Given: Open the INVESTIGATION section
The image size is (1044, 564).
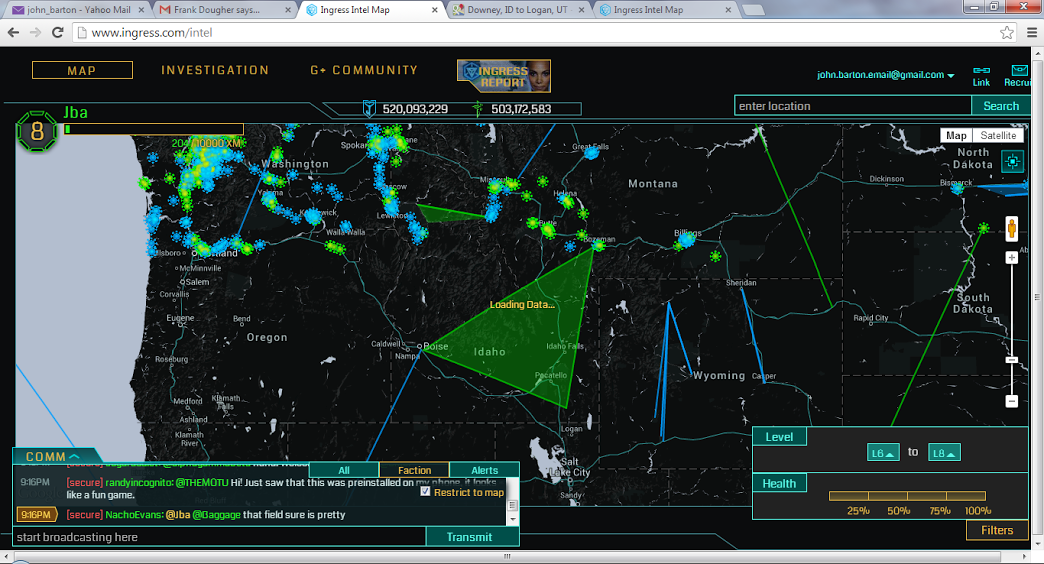Looking at the screenshot, I should [215, 70].
